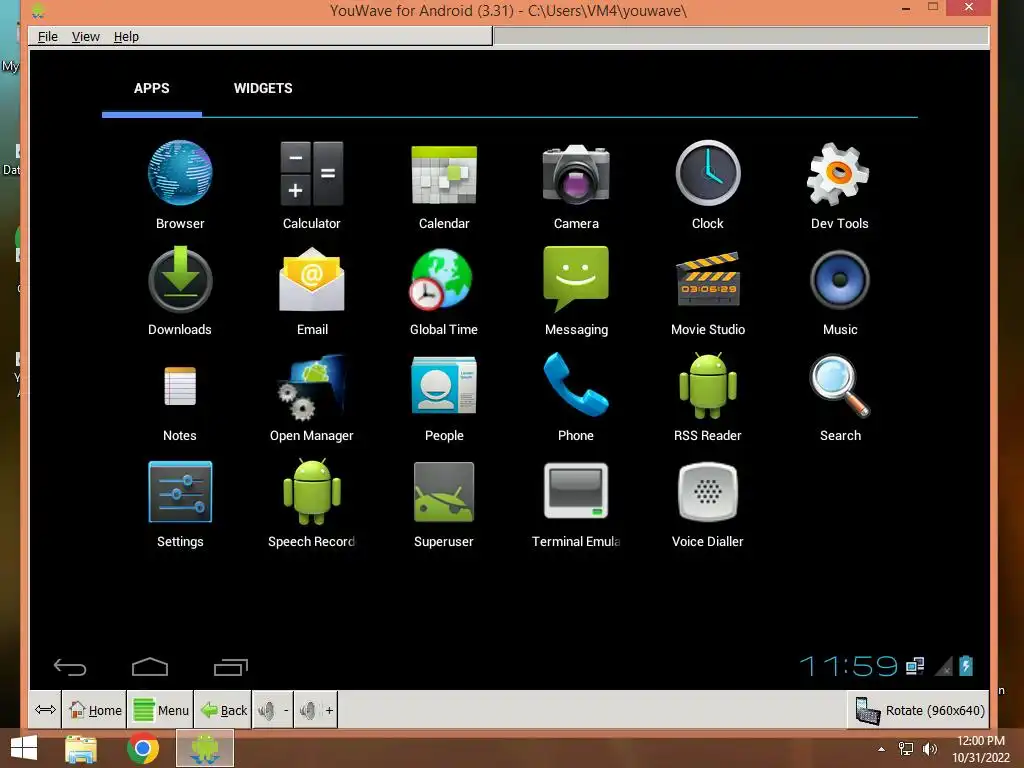
Task: Click the YouWave Back button
Action: [x=223, y=710]
